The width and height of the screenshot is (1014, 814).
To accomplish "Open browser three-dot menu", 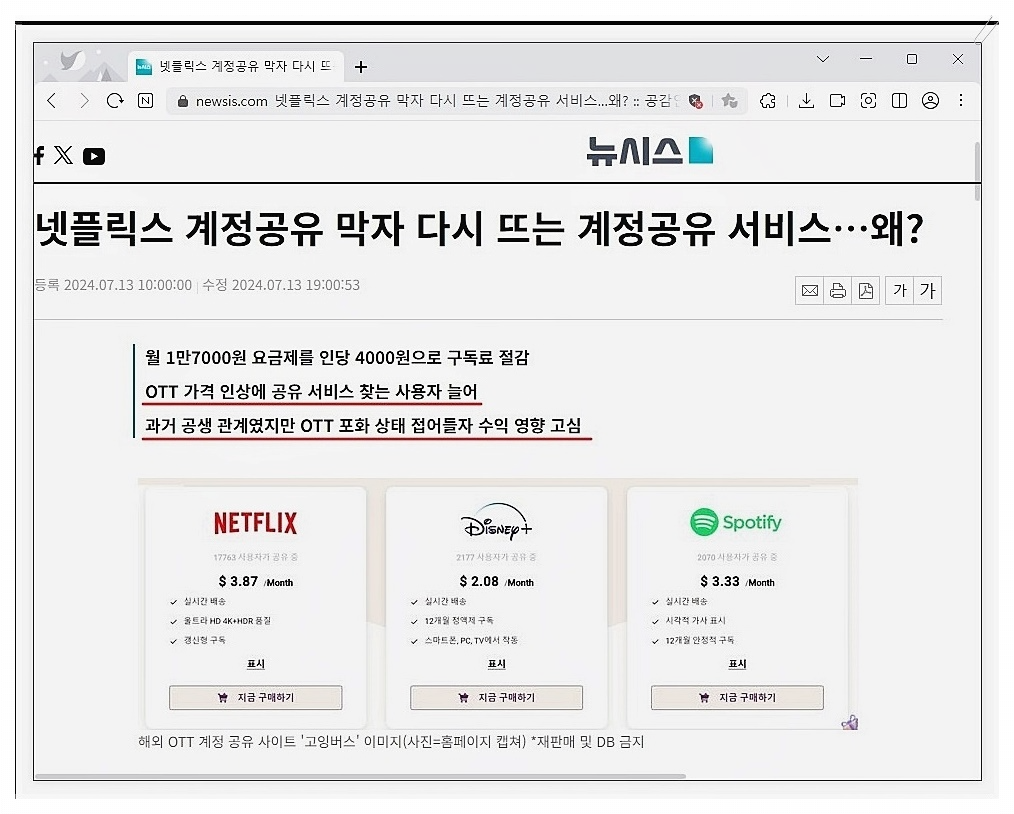I will click(961, 100).
